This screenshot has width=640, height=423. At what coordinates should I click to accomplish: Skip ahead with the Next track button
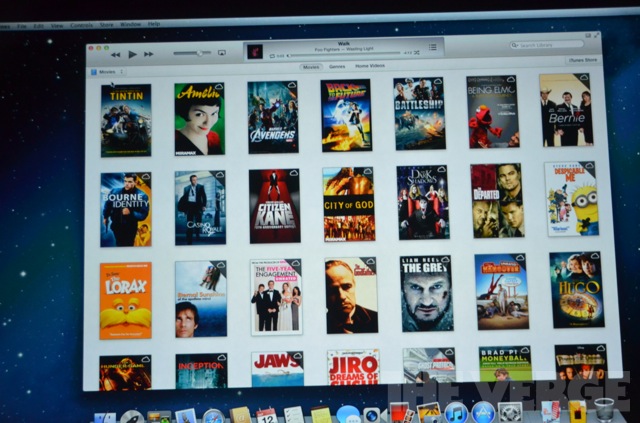click(x=148, y=54)
